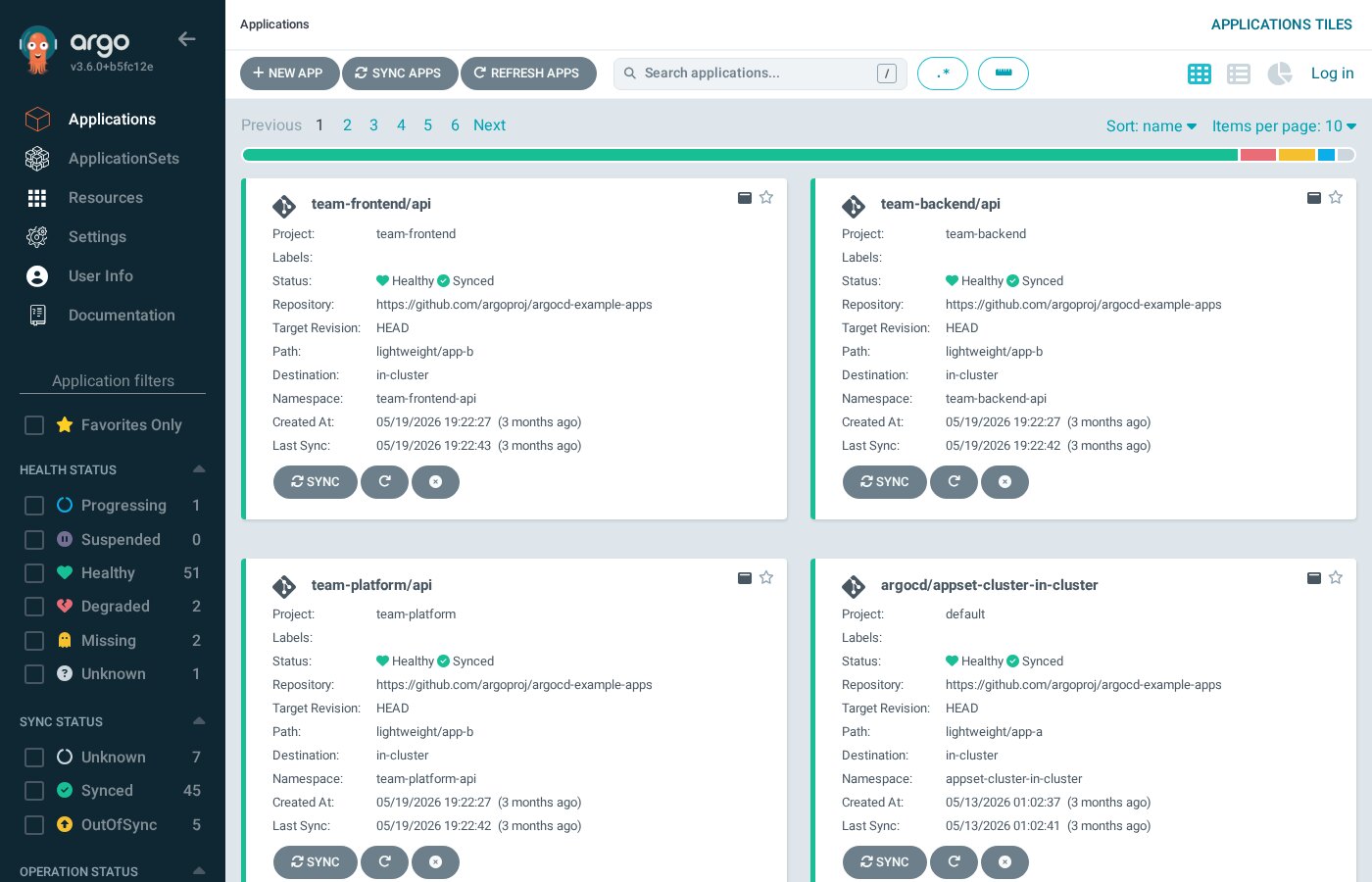Click external link icon on appset-cluster-in-cluster
Viewport: 1372px width, 882px height.
1314,578
